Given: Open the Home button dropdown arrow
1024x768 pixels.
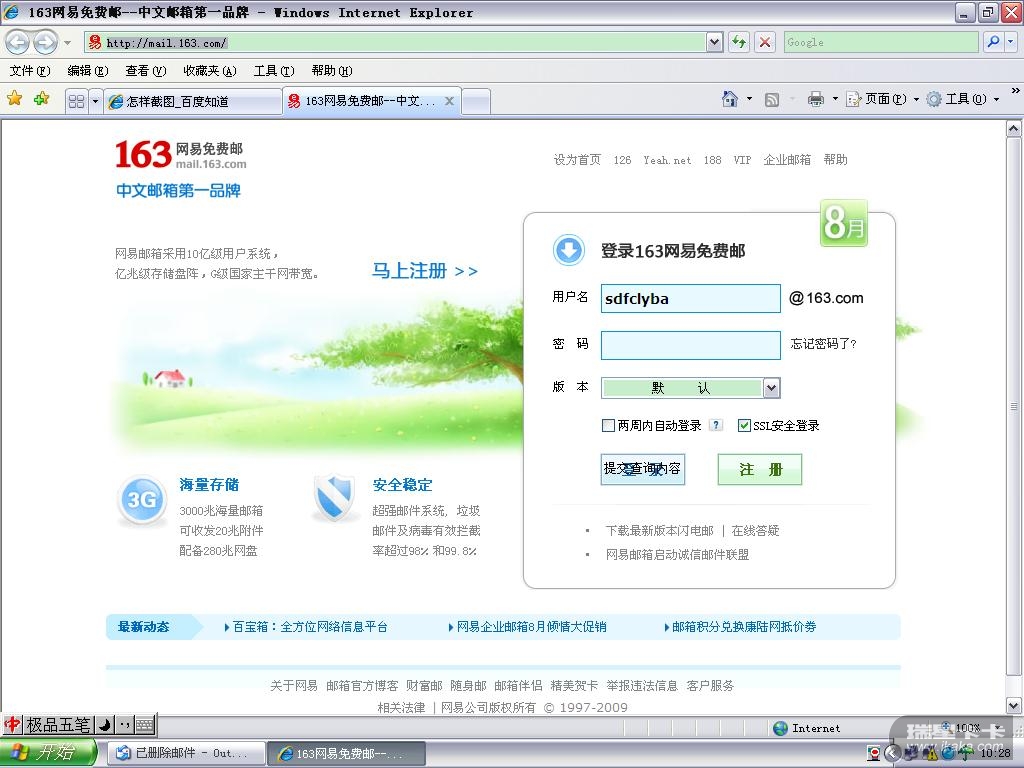Looking at the screenshot, I should click(x=749, y=99).
